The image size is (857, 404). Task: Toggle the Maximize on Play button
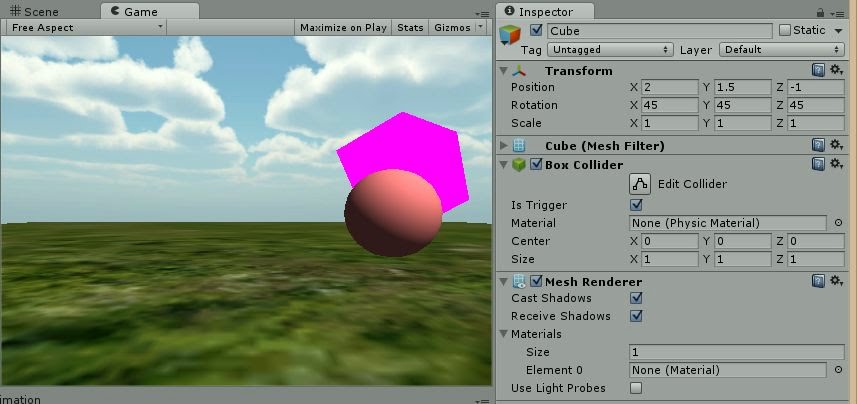(x=343, y=27)
